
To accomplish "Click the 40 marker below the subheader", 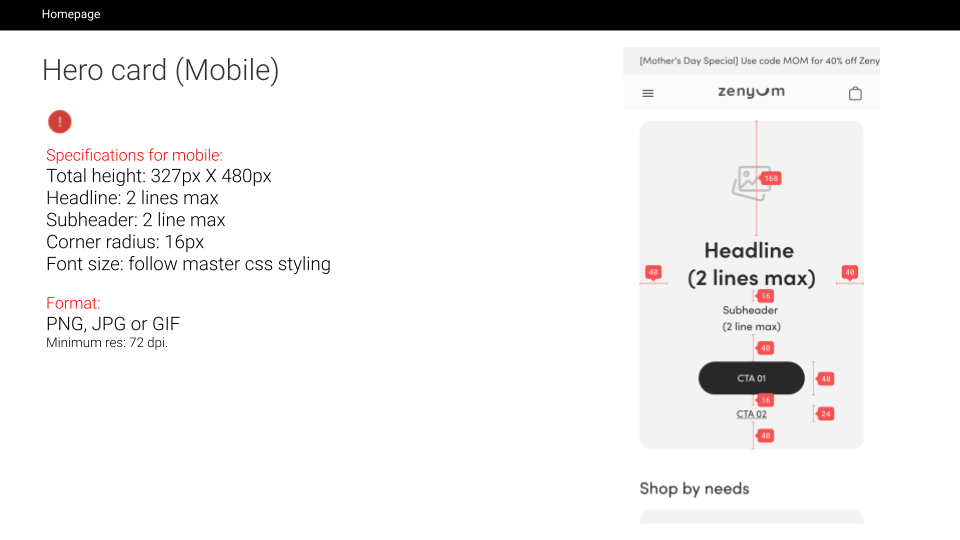I will [x=765, y=348].
